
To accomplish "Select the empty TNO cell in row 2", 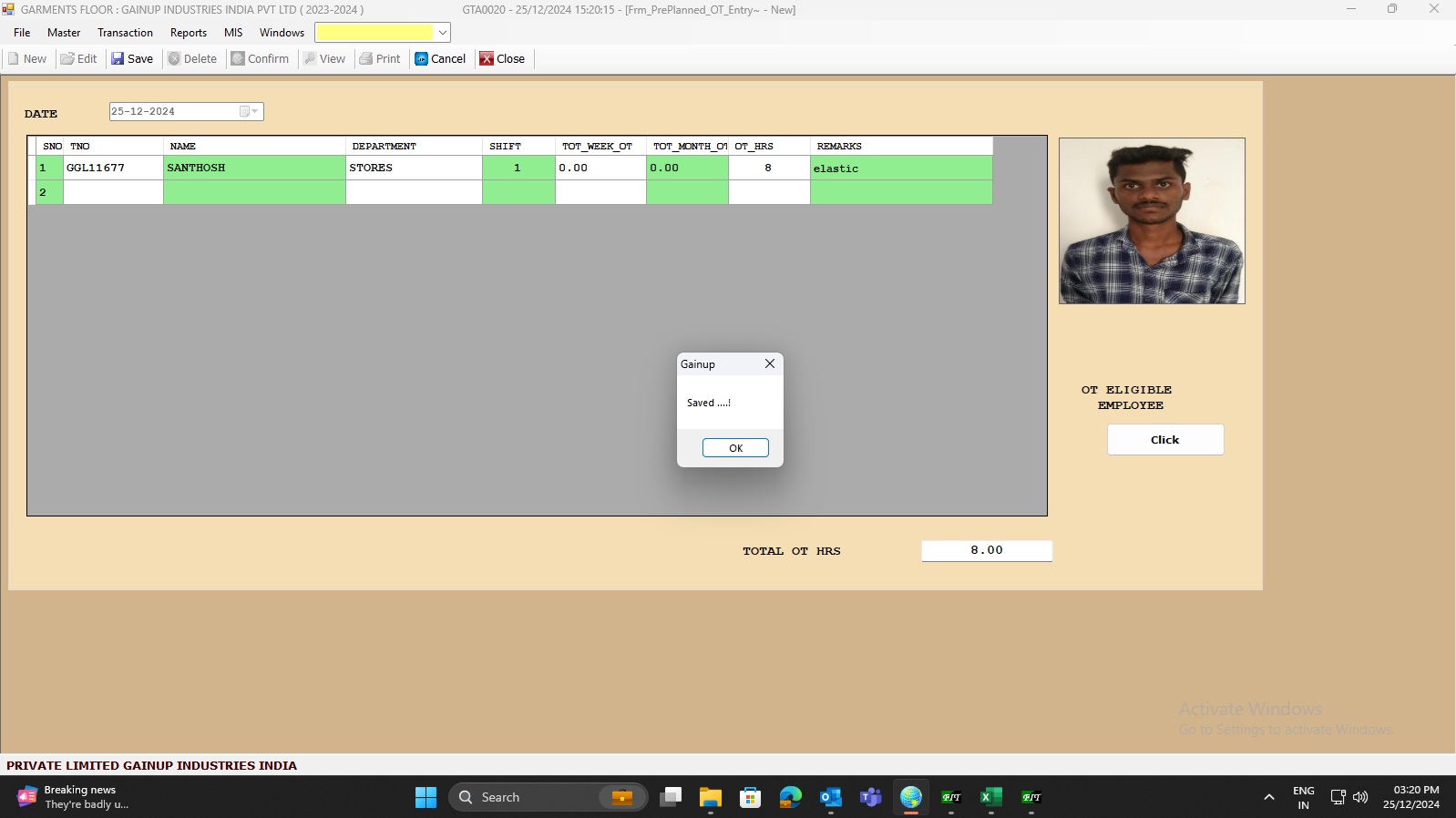I will click(x=113, y=192).
